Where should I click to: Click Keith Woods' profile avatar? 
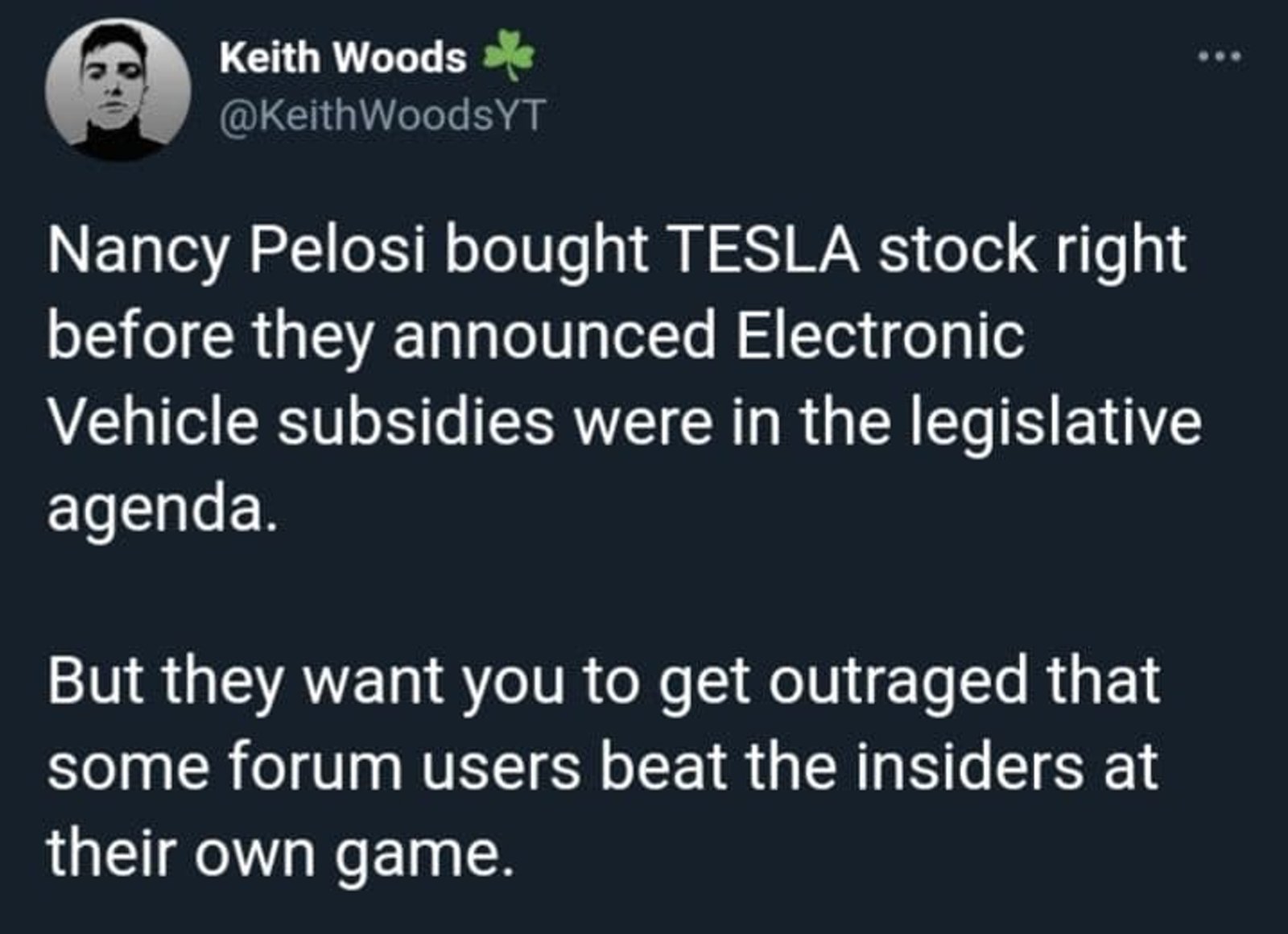click(118, 89)
